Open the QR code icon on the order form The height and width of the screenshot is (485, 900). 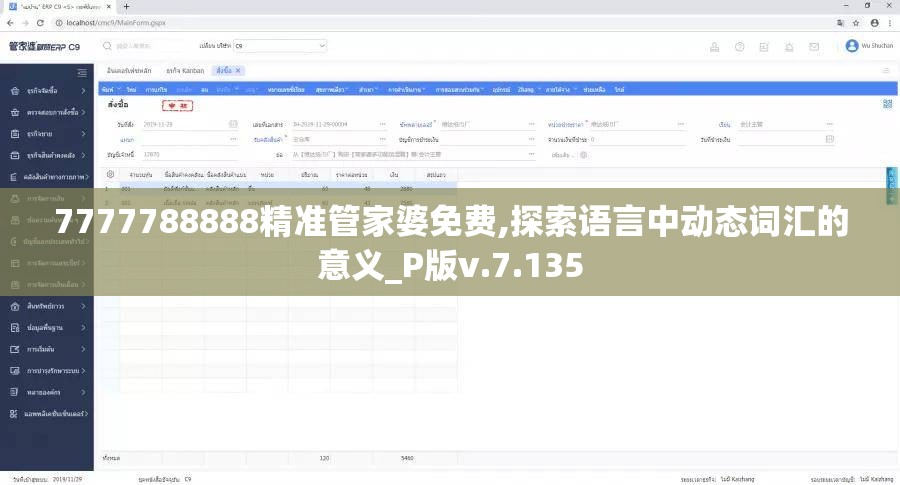(x=887, y=104)
